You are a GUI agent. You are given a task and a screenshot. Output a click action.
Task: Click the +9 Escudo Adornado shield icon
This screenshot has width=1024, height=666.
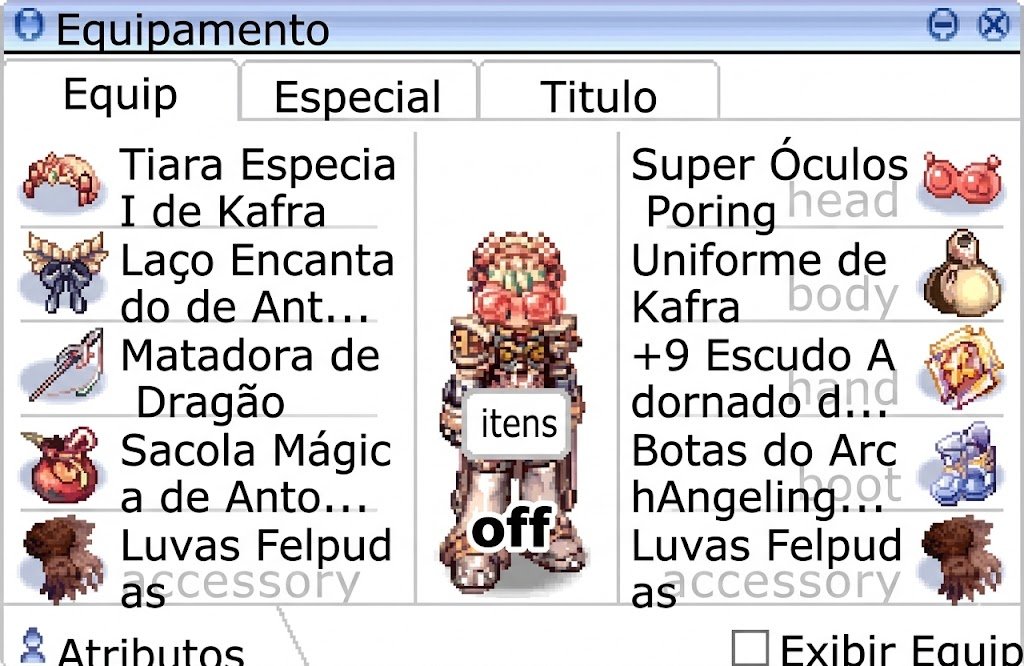[x=963, y=367]
